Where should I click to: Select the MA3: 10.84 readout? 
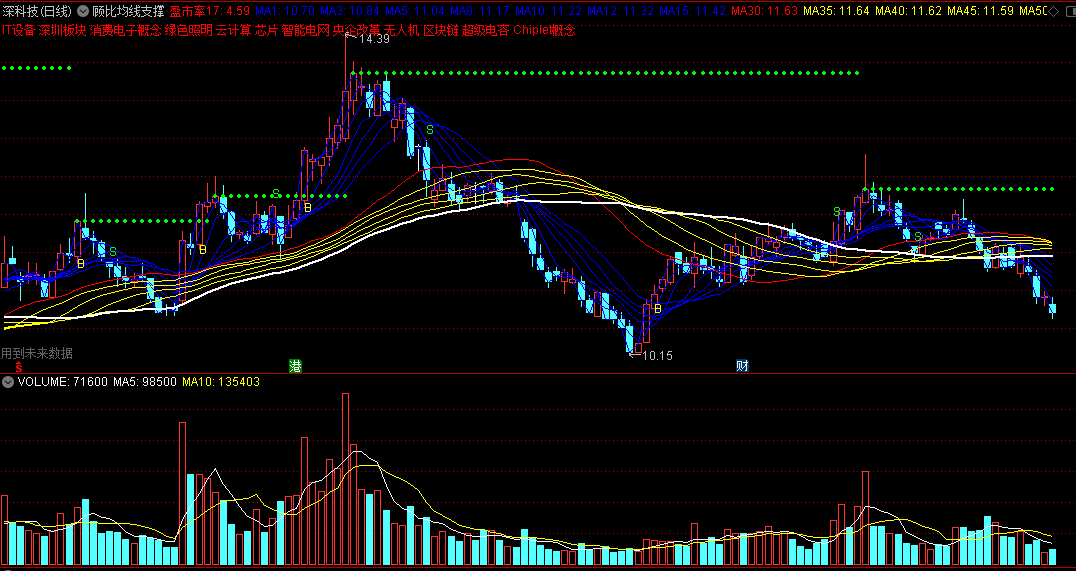(350, 11)
